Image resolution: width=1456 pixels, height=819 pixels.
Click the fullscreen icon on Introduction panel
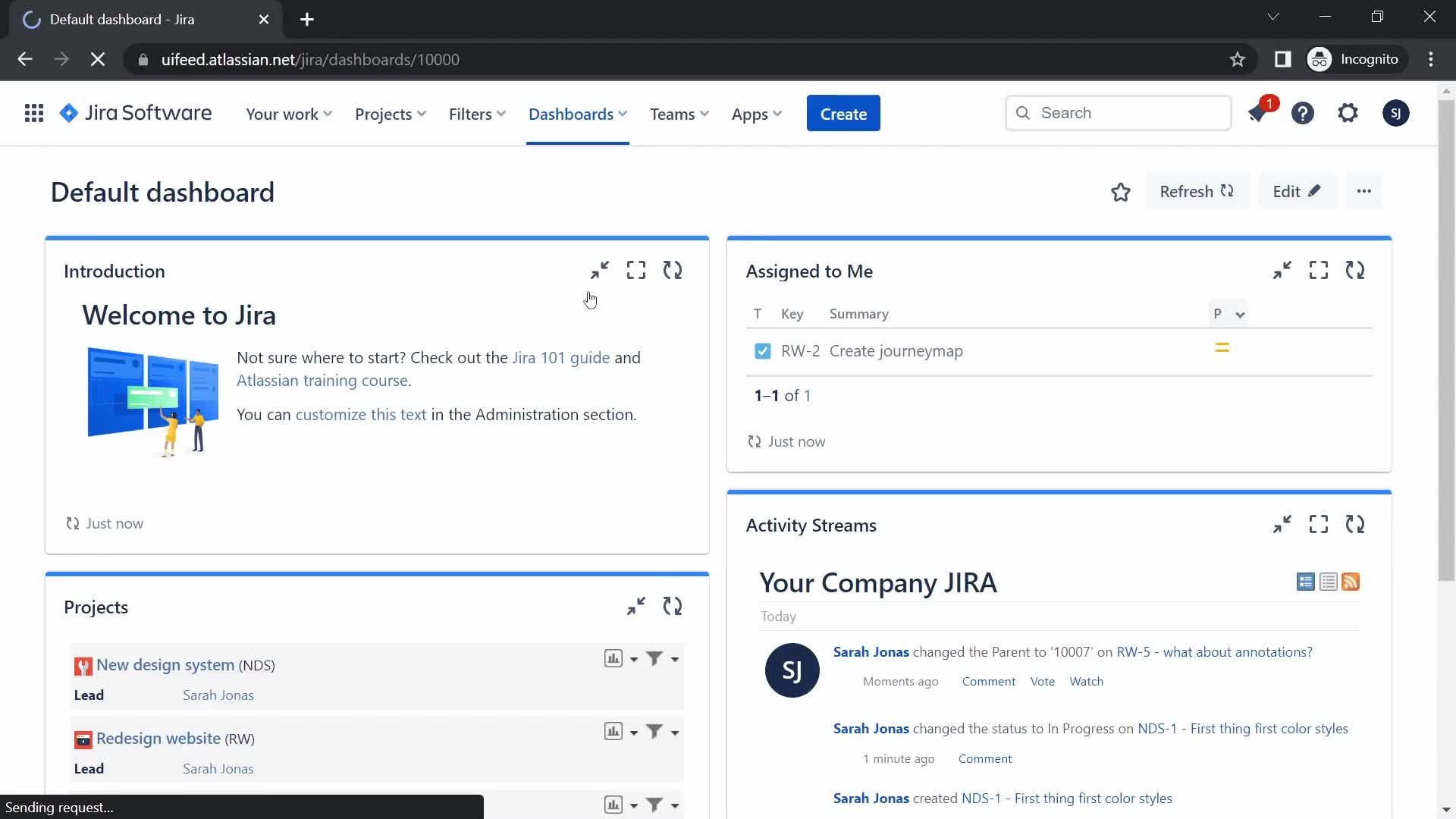(x=636, y=270)
